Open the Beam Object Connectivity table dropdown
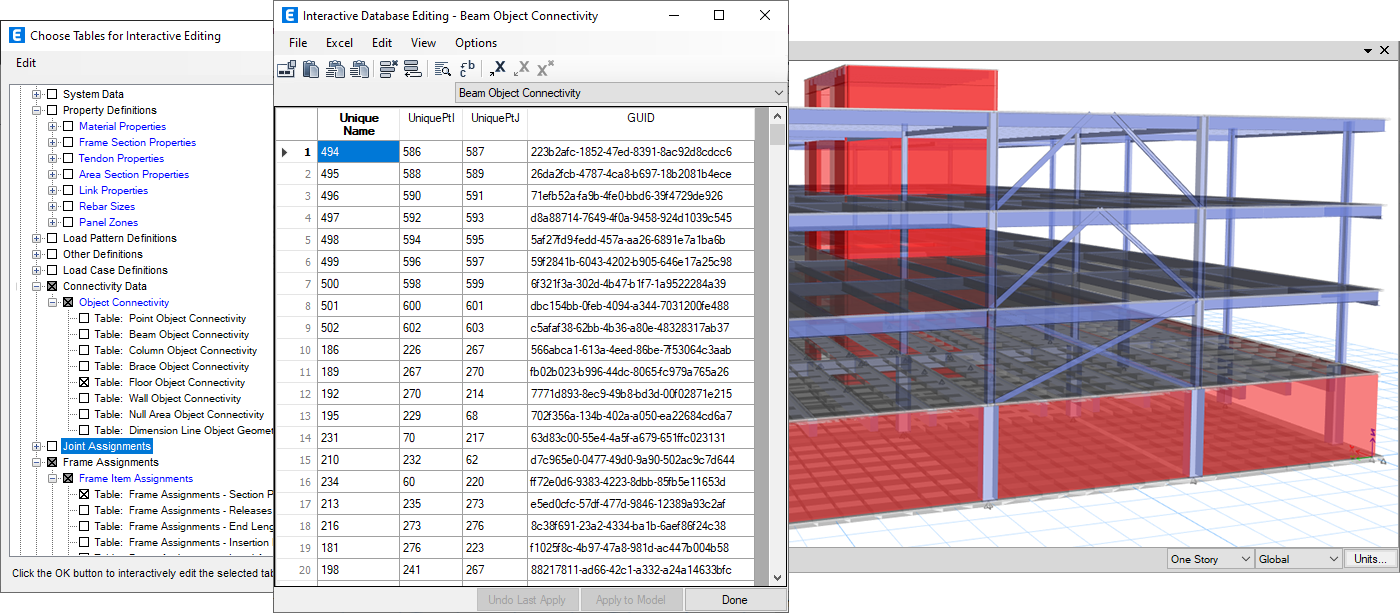This screenshot has width=1400, height=613. tap(779, 93)
